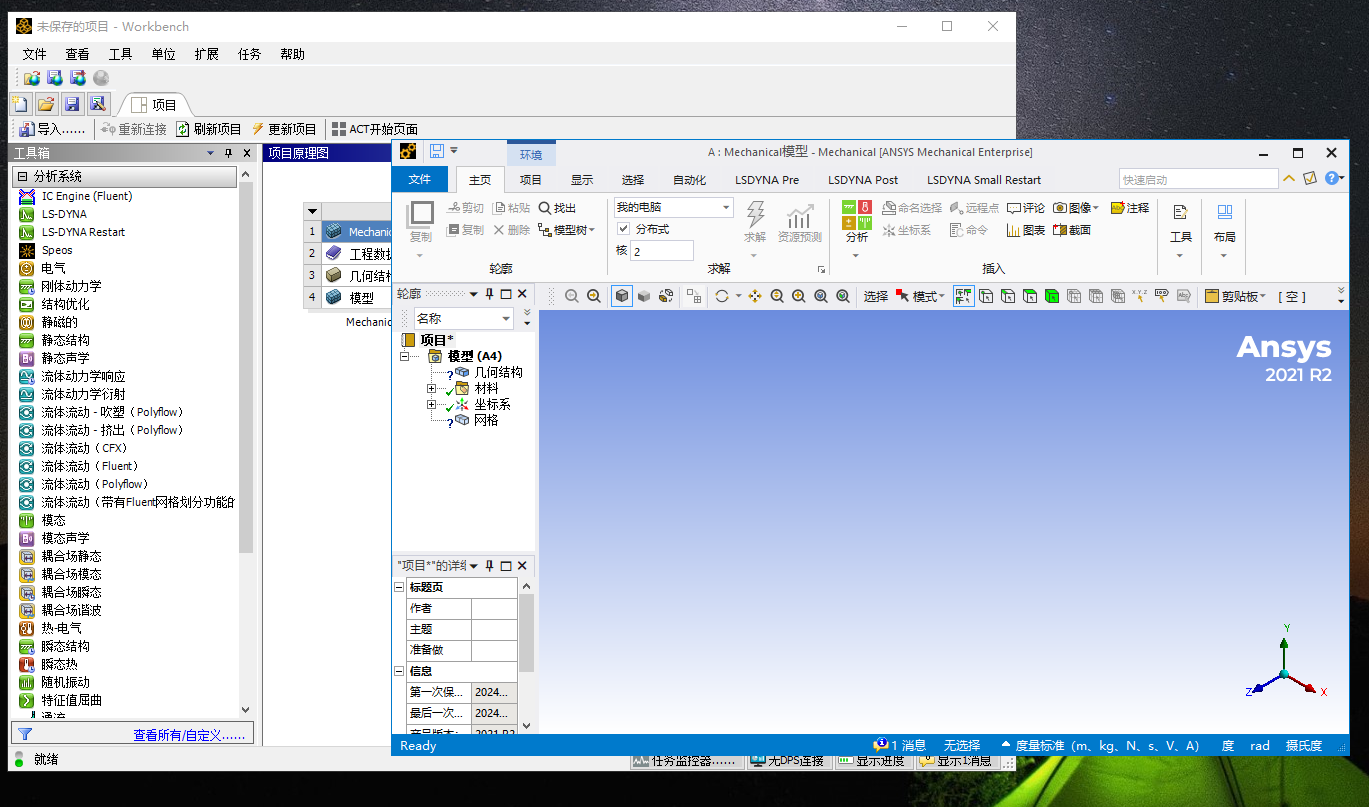This screenshot has height=807, width=1369.
Task: Click the 求解 lightning solve icon
Action: click(x=755, y=215)
